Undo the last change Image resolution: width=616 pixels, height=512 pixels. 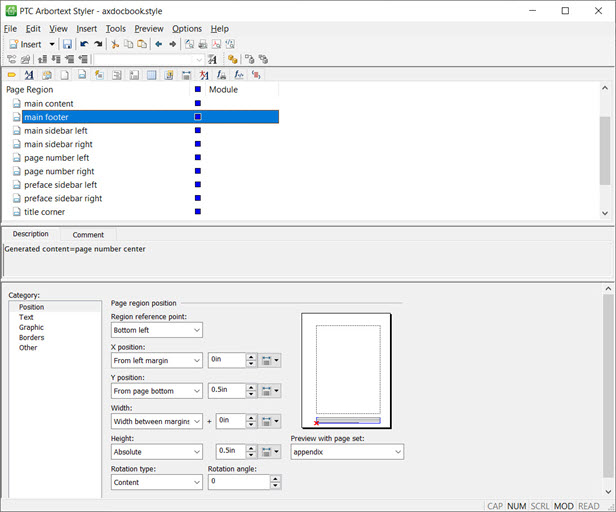coord(84,44)
